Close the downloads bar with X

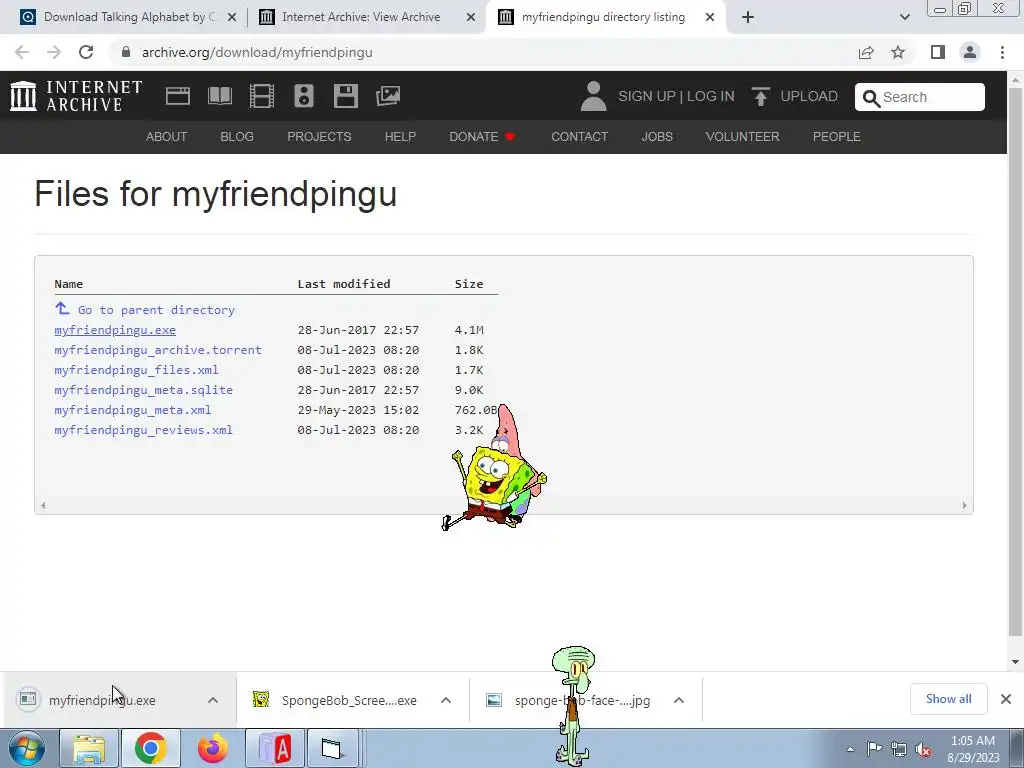(1006, 699)
